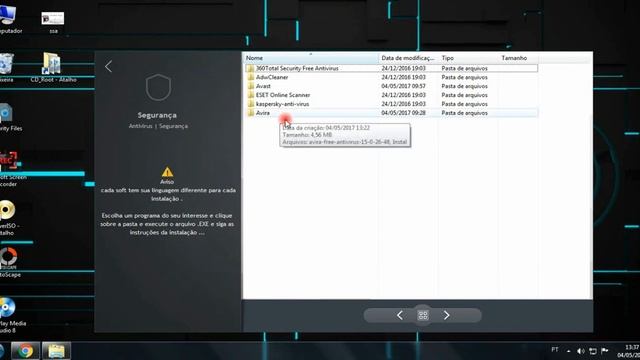Open the AdwCleaner folder icon
The width and height of the screenshot is (640, 360).
point(251,77)
